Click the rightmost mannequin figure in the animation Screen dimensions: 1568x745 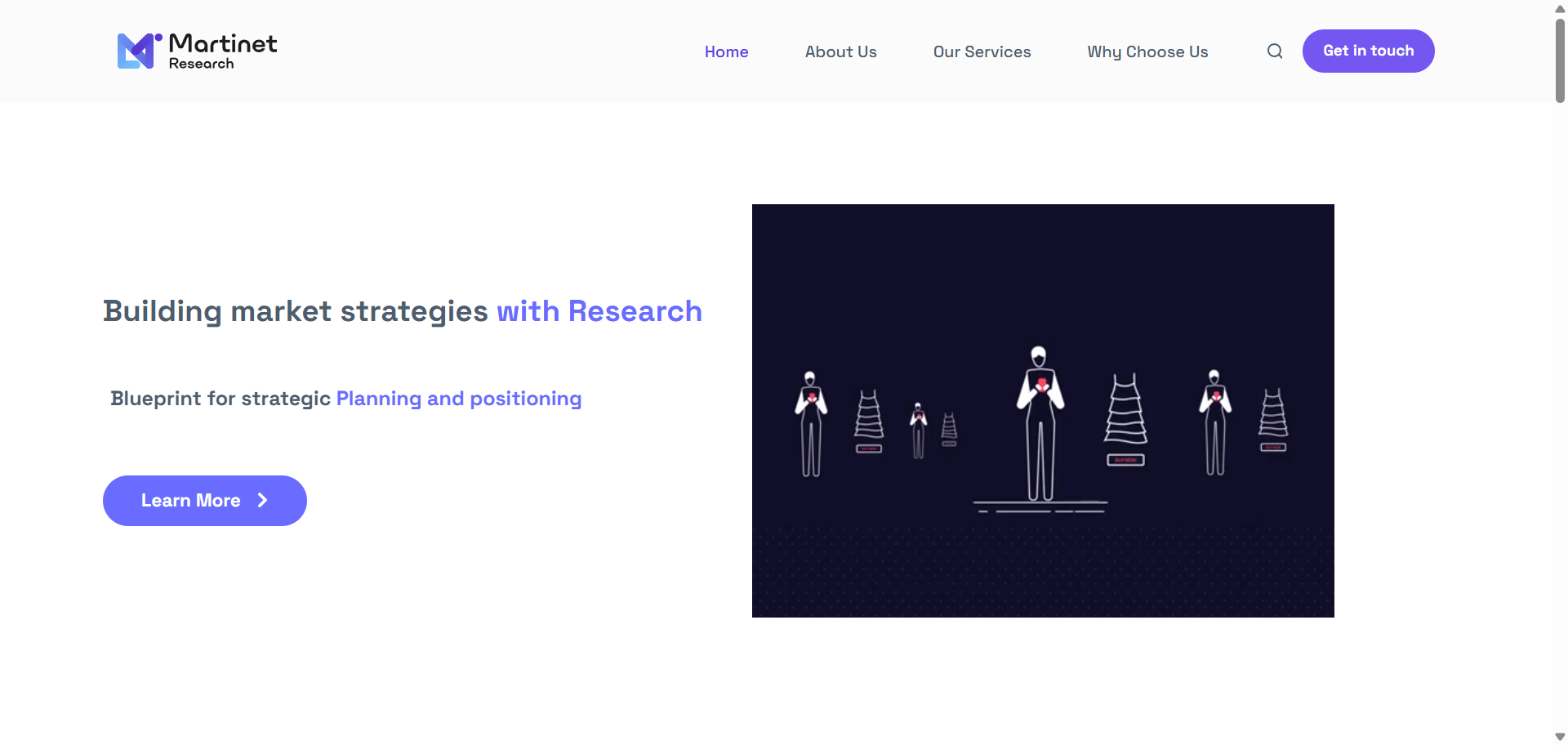tap(1215, 422)
